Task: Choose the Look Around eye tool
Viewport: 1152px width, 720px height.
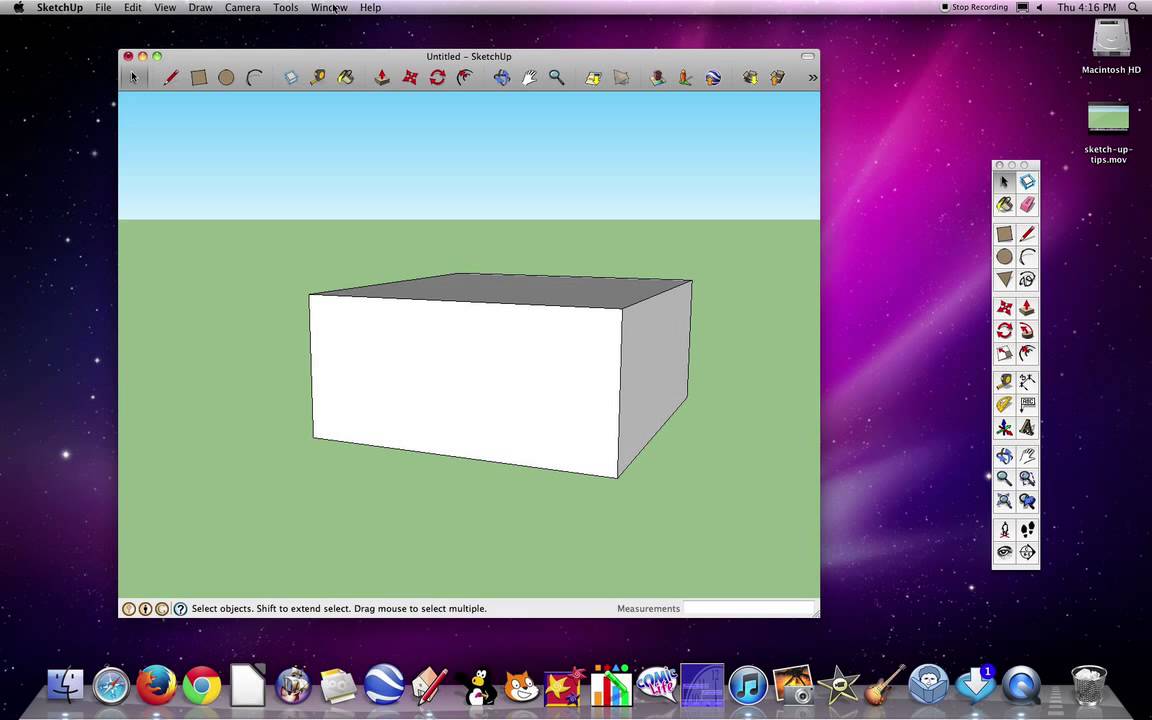Action: [x=1004, y=552]
